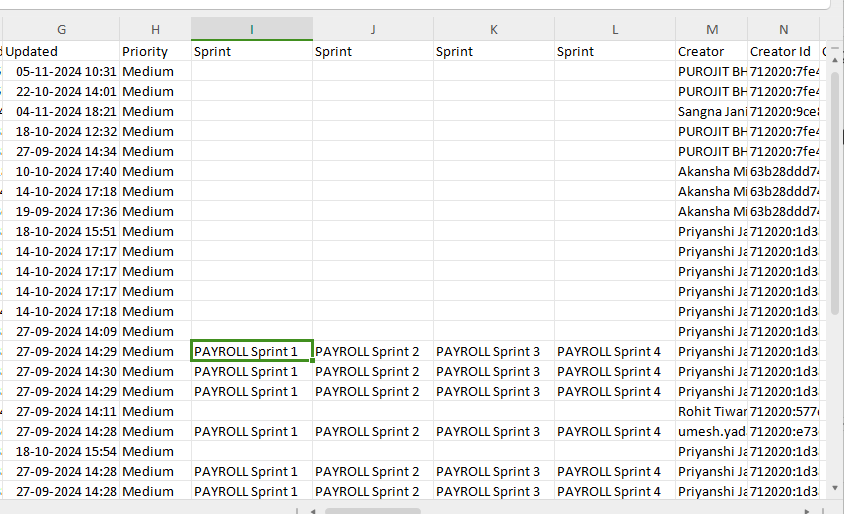Select 'PAYROLL Sprint 2' in the 27-09-2024 14:30 row

coord(372,371)
